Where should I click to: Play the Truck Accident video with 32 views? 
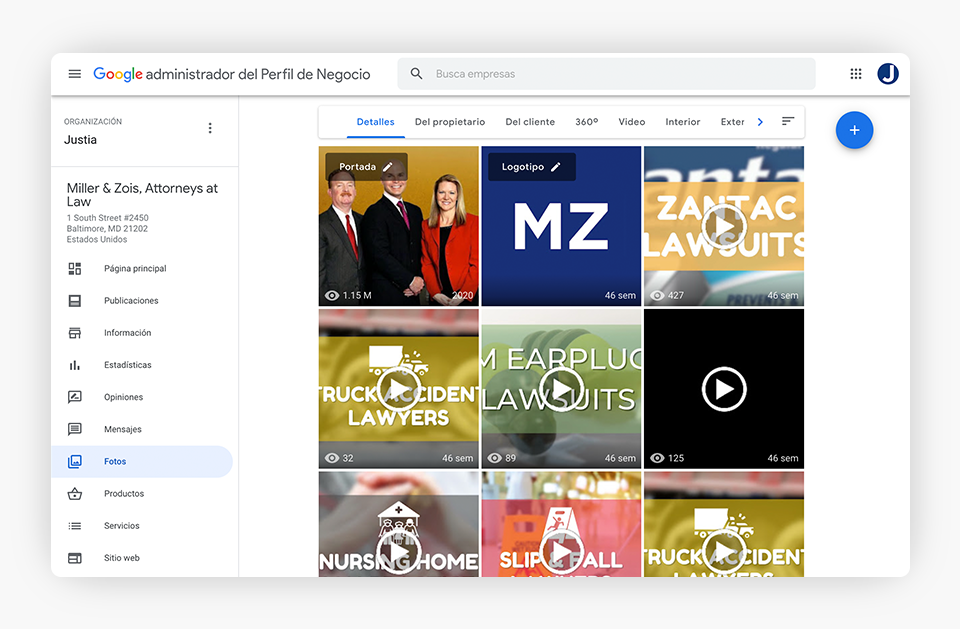pos(399,389)
